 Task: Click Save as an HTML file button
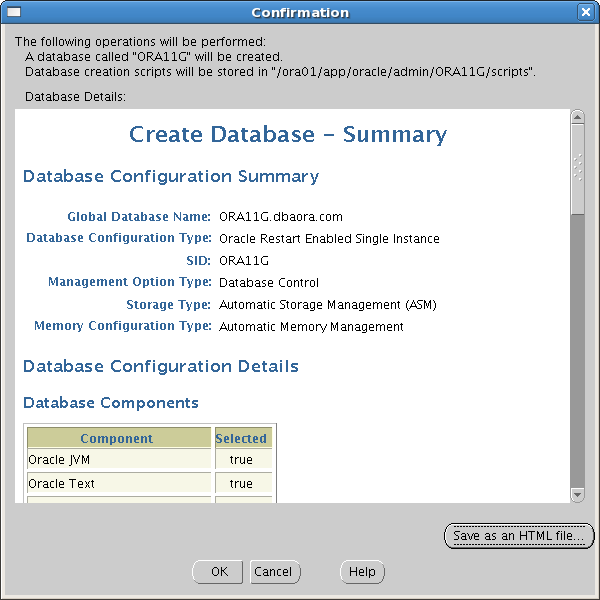[519, 536]
